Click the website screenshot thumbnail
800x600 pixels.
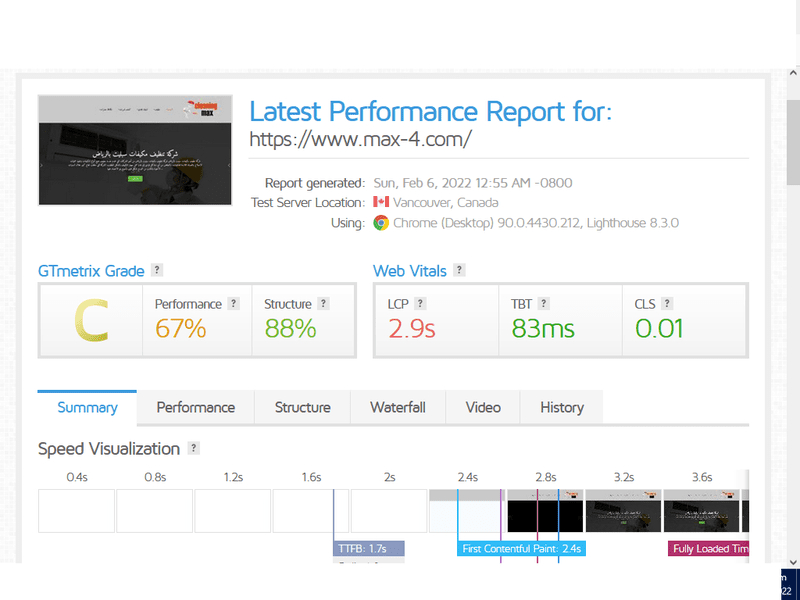[x=135, y=150]
